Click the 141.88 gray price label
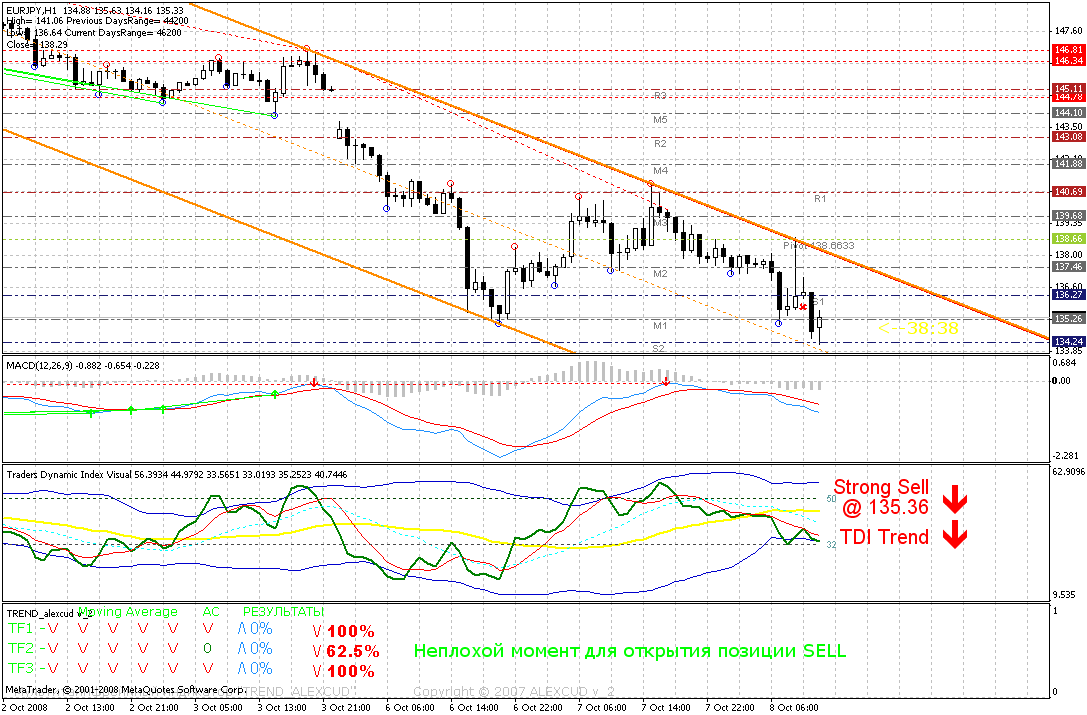 1068,164
